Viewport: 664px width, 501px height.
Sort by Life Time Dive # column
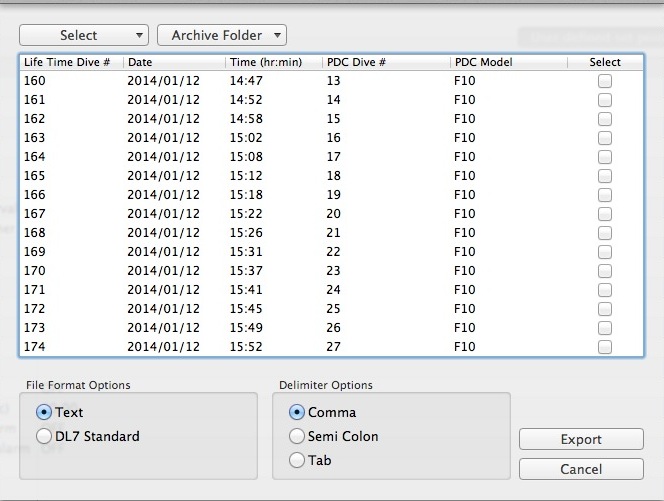pyautogui.click(x=70, y=62)
